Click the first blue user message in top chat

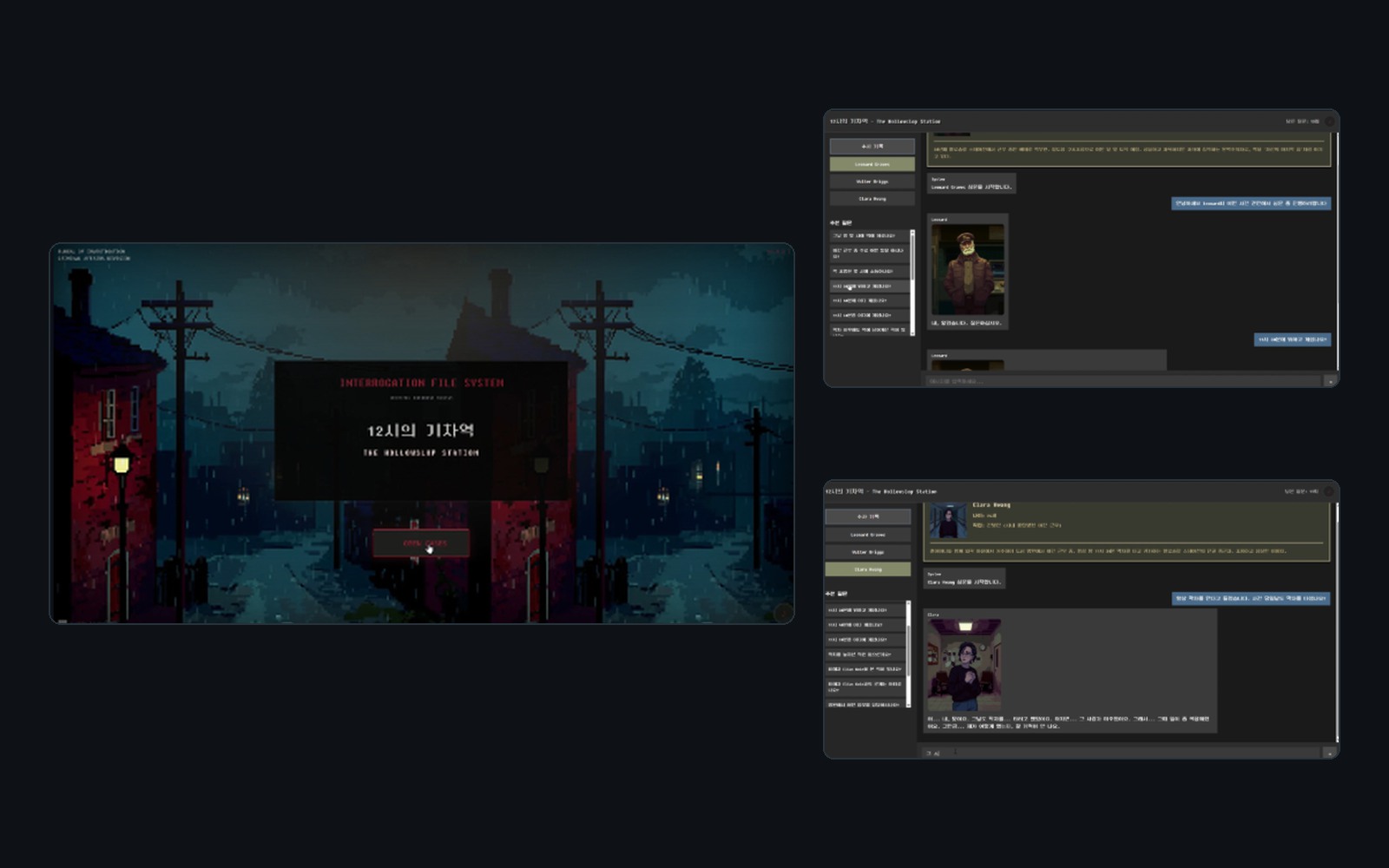click(1251, 203)
